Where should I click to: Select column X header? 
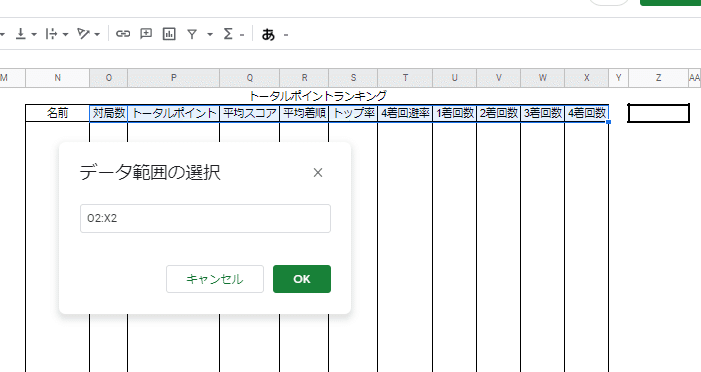[x=587, y=78]
